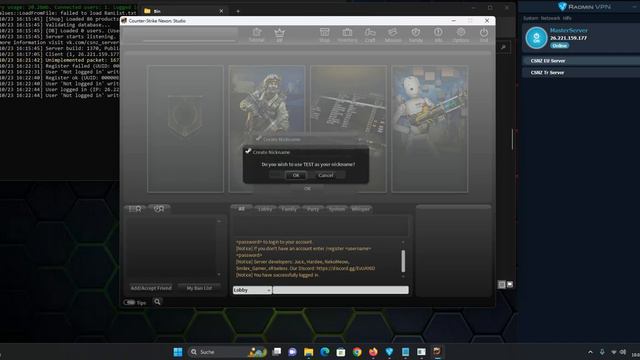Screen dimensions: 640x360
Task: Open Microsoft Edge from taskbar
Action: pos(325,352)
